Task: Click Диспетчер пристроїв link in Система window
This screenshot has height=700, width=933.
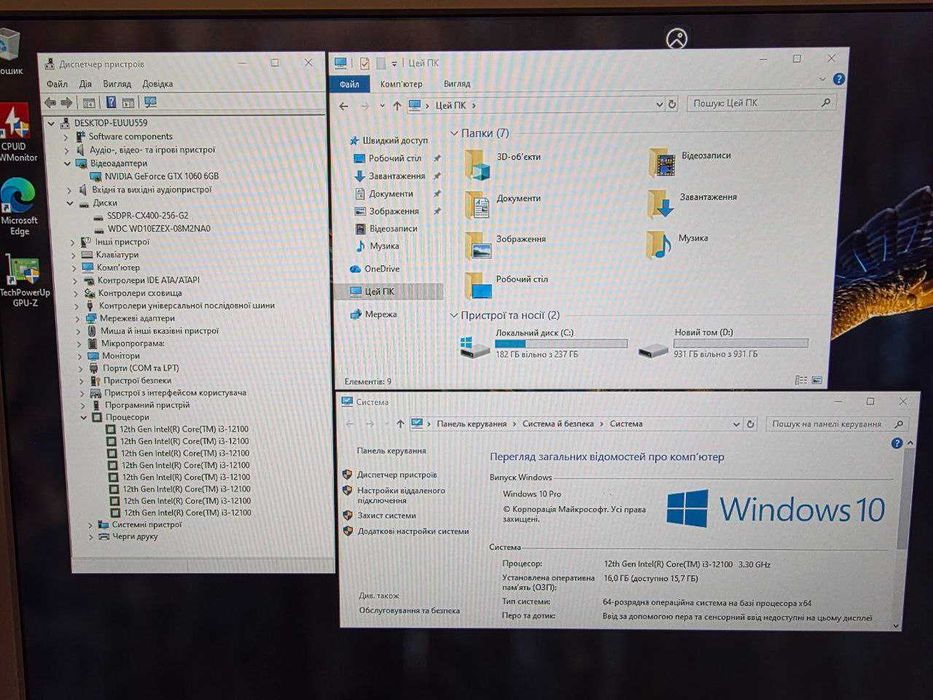Action: tap(397, 475)
